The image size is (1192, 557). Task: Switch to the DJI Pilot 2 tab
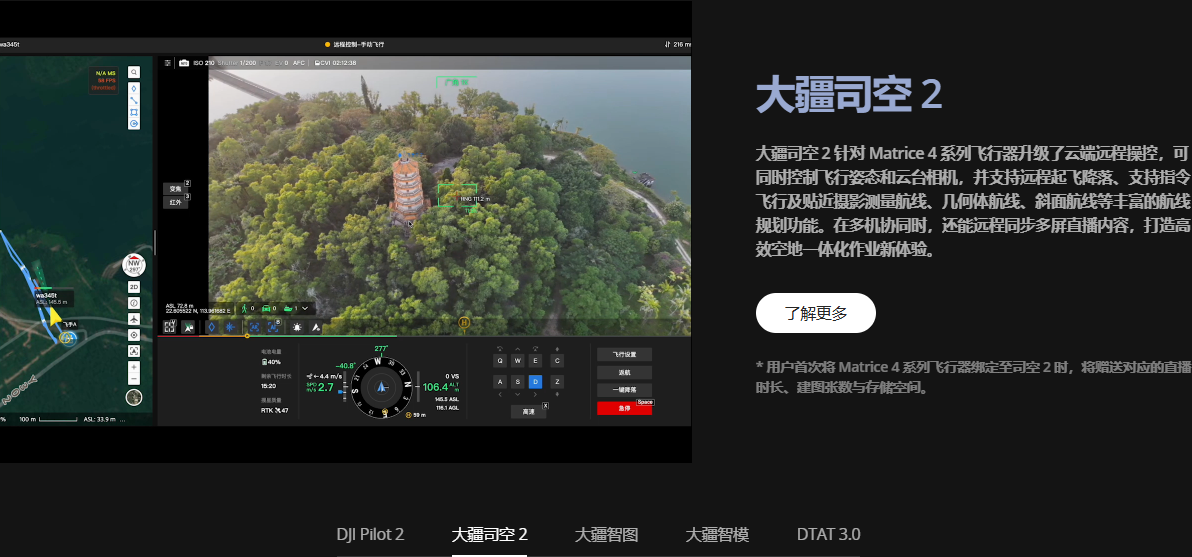pyautogui.click(x=370, y=534)
